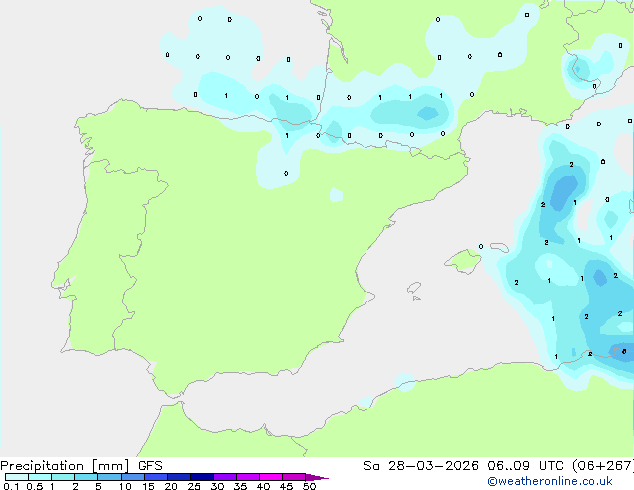Select the 5–10 mm legend swatch
This screenshot has height=490, width=634.
(109, 477)
